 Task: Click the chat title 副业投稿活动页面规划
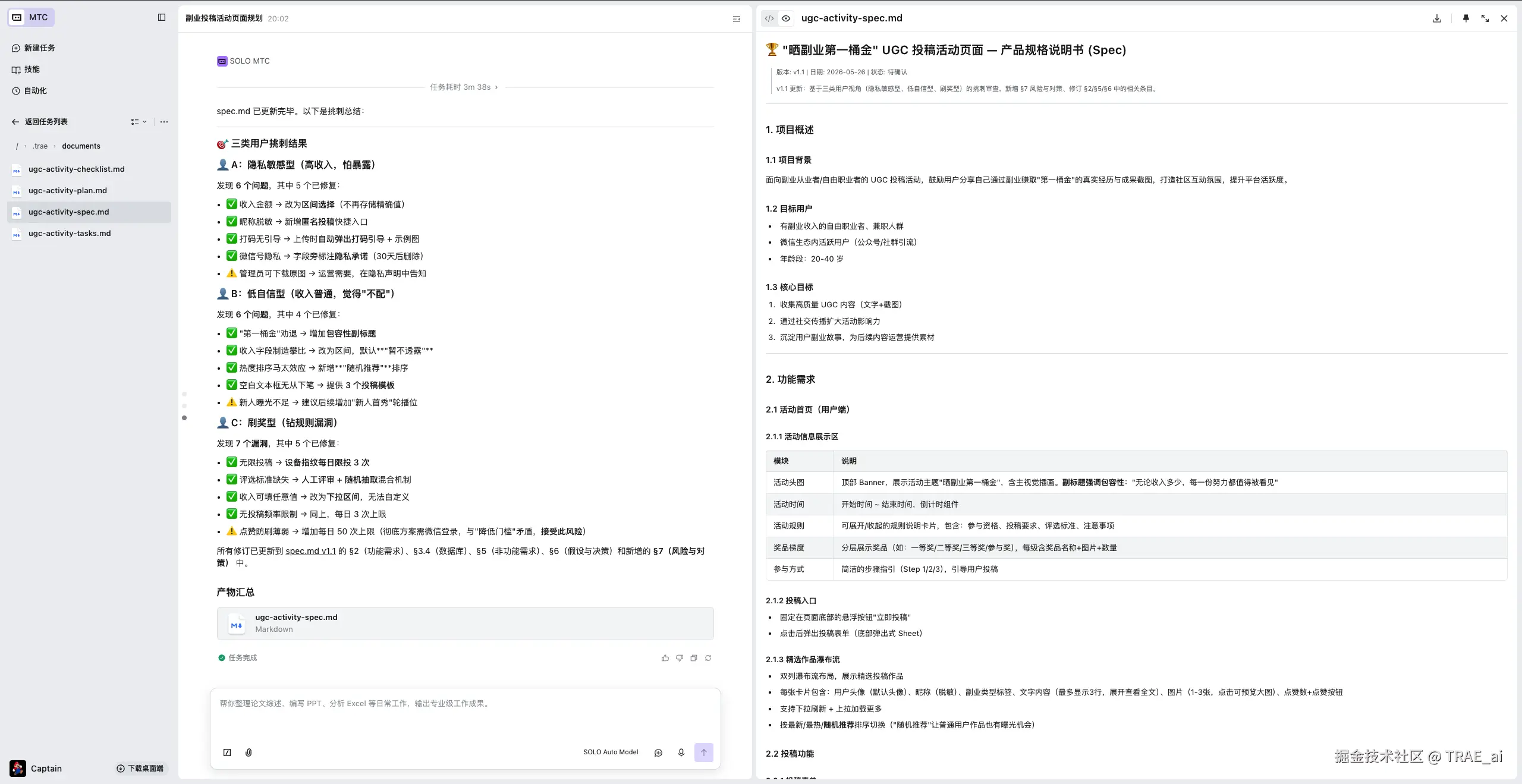(224, 18)
